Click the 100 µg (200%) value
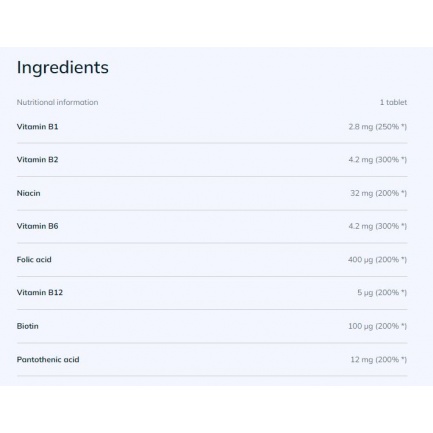This screenshot has height=433, width=433. pos(377,326)
